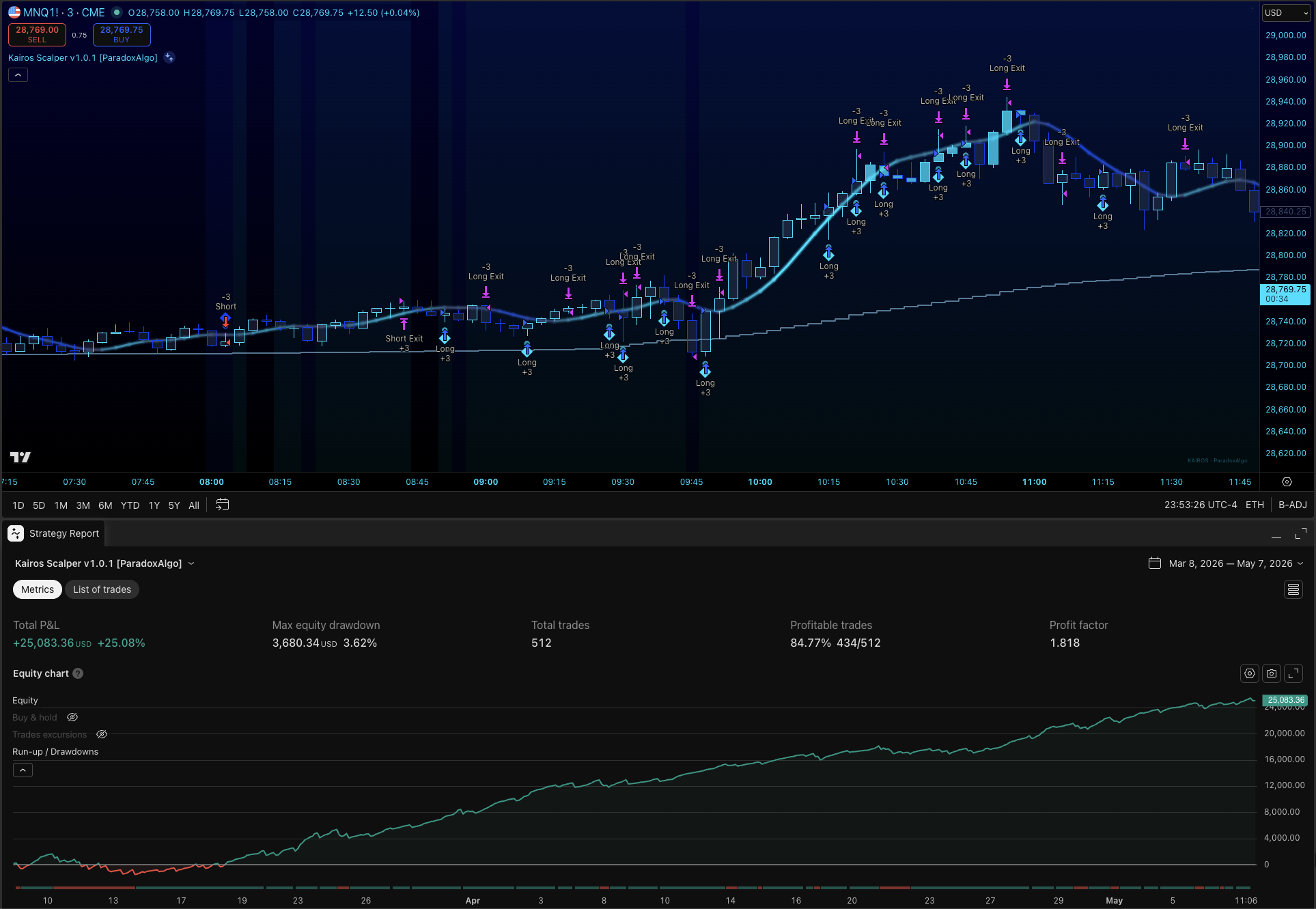
Task: Click the Kairos Scalper indicator name
Action: pyautogui.click(x=83, y=58)
